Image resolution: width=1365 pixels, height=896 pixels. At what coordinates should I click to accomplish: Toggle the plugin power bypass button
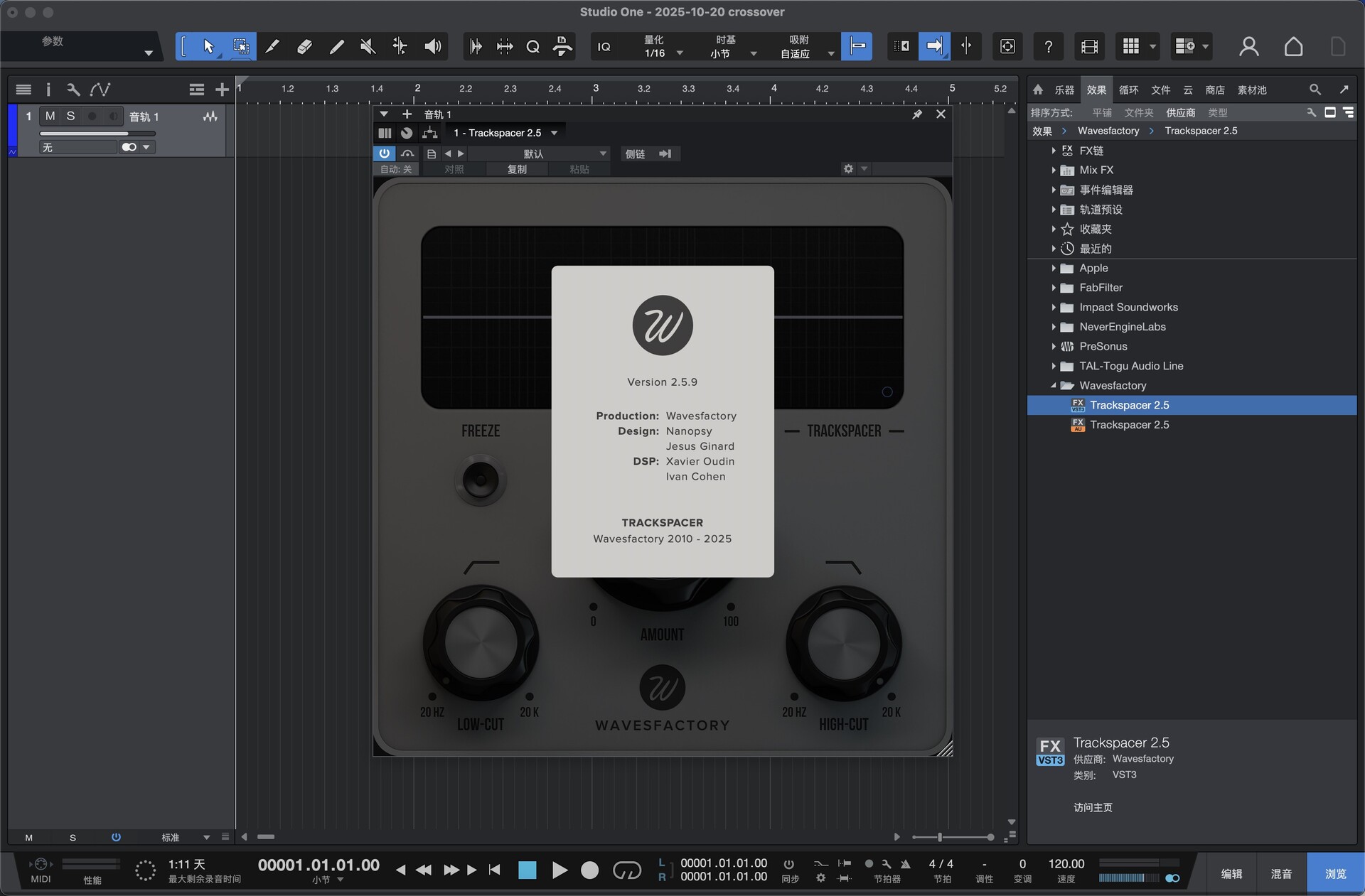pos(384,153)
